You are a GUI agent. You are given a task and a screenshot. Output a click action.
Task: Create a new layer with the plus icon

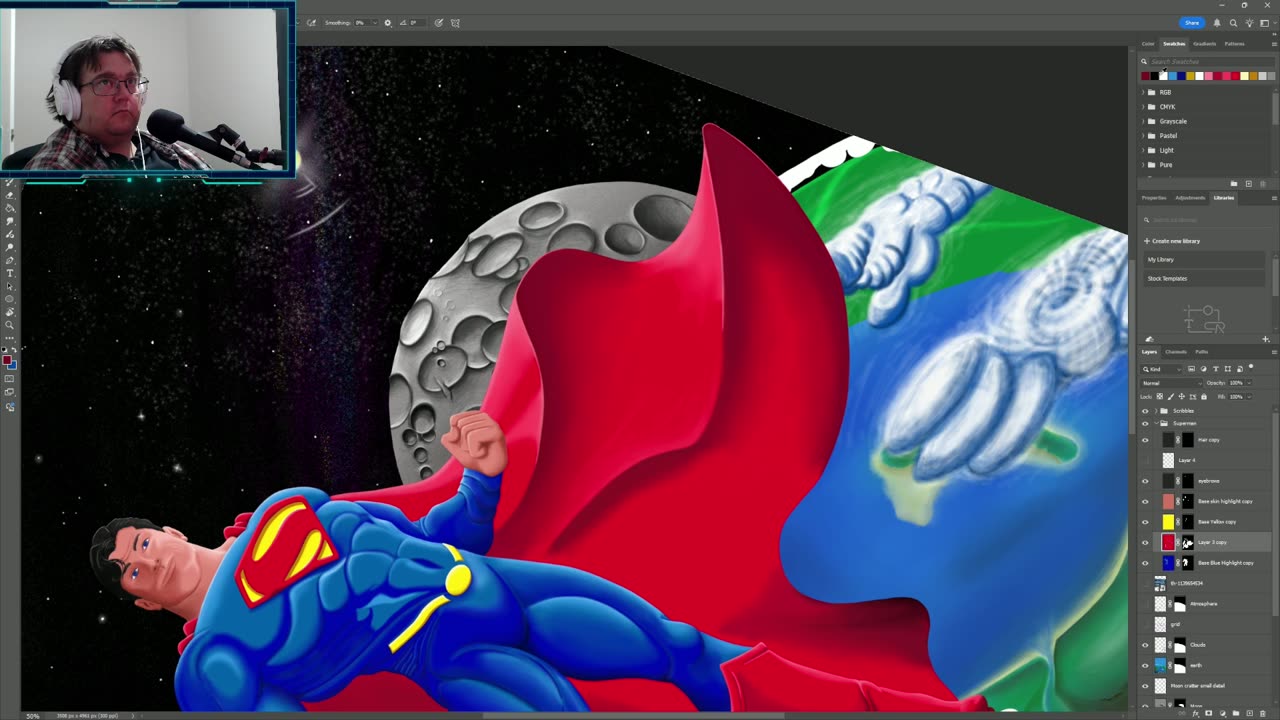tap(1252, 713)
